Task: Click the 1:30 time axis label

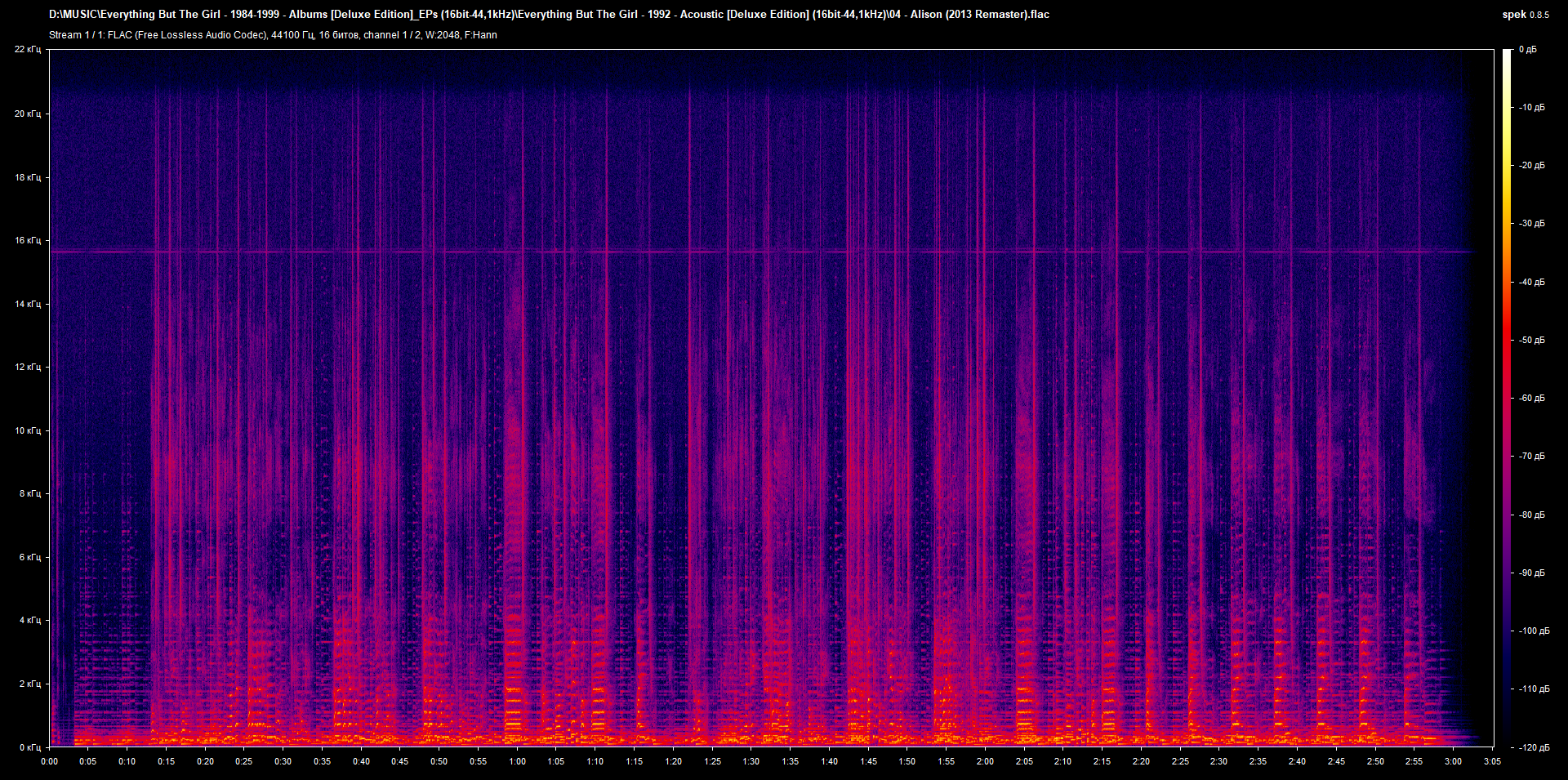Action: tap(751, 761)
